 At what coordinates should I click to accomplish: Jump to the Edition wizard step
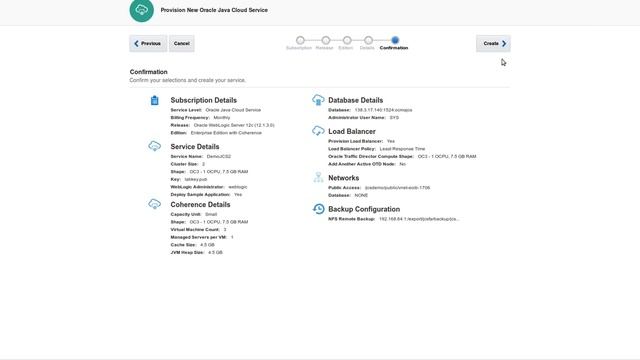[x=347, y=40]
